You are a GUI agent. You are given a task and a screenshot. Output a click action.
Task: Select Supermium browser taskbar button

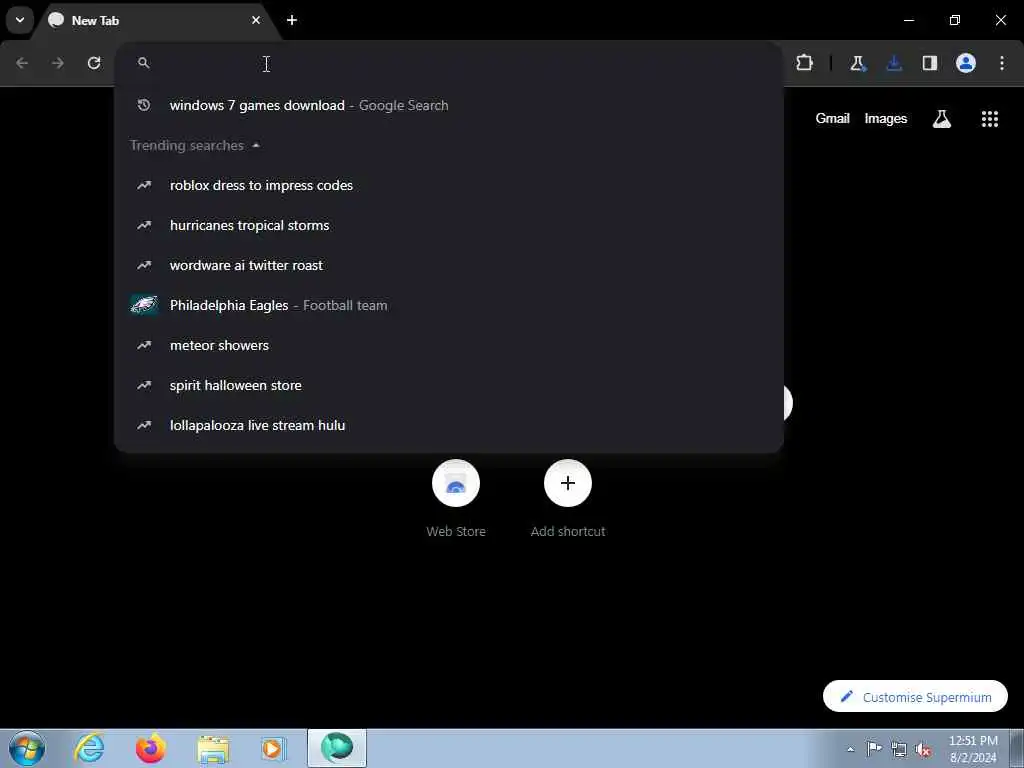337,748
